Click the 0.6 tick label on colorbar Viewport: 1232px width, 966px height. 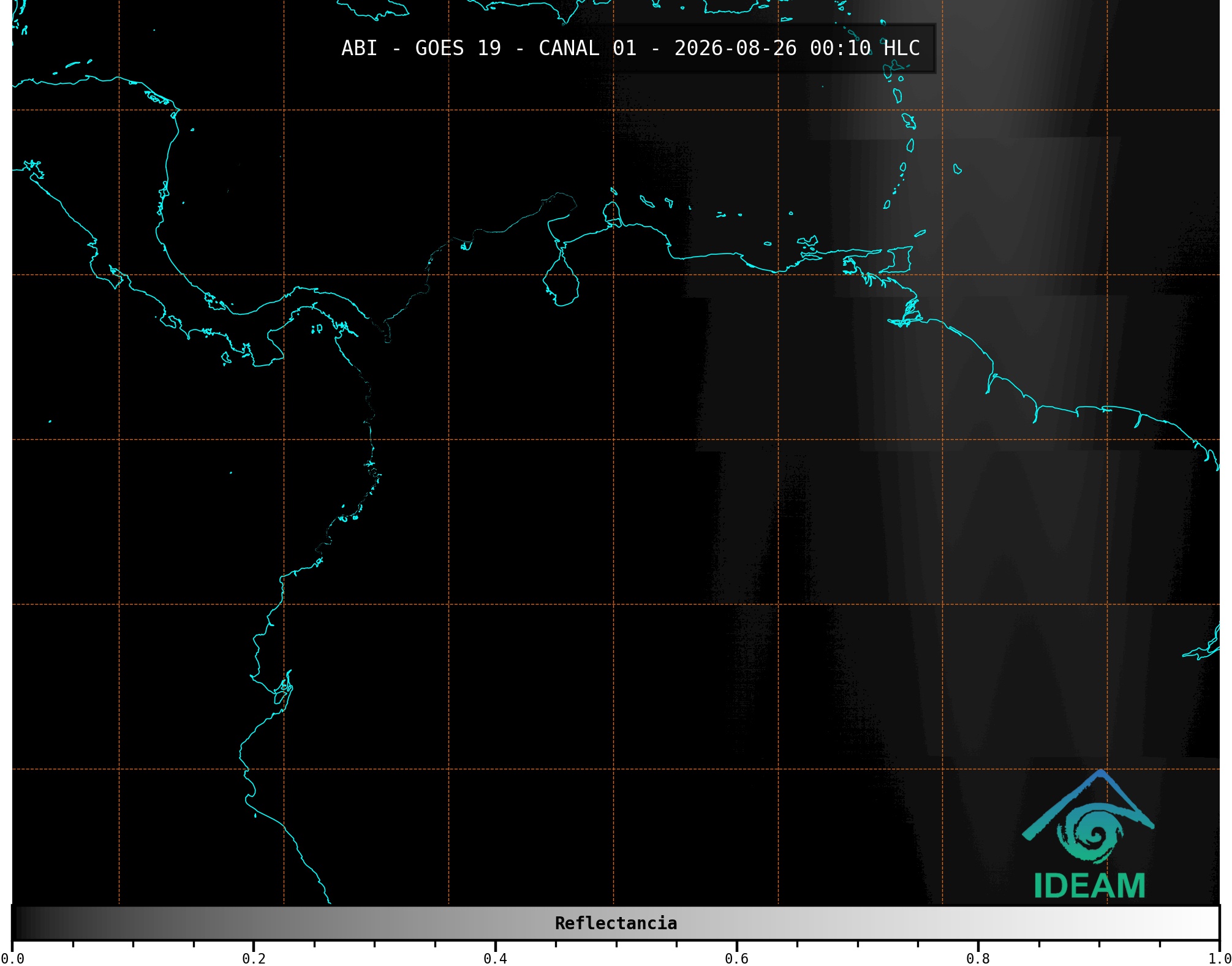[x=736, y=958]
